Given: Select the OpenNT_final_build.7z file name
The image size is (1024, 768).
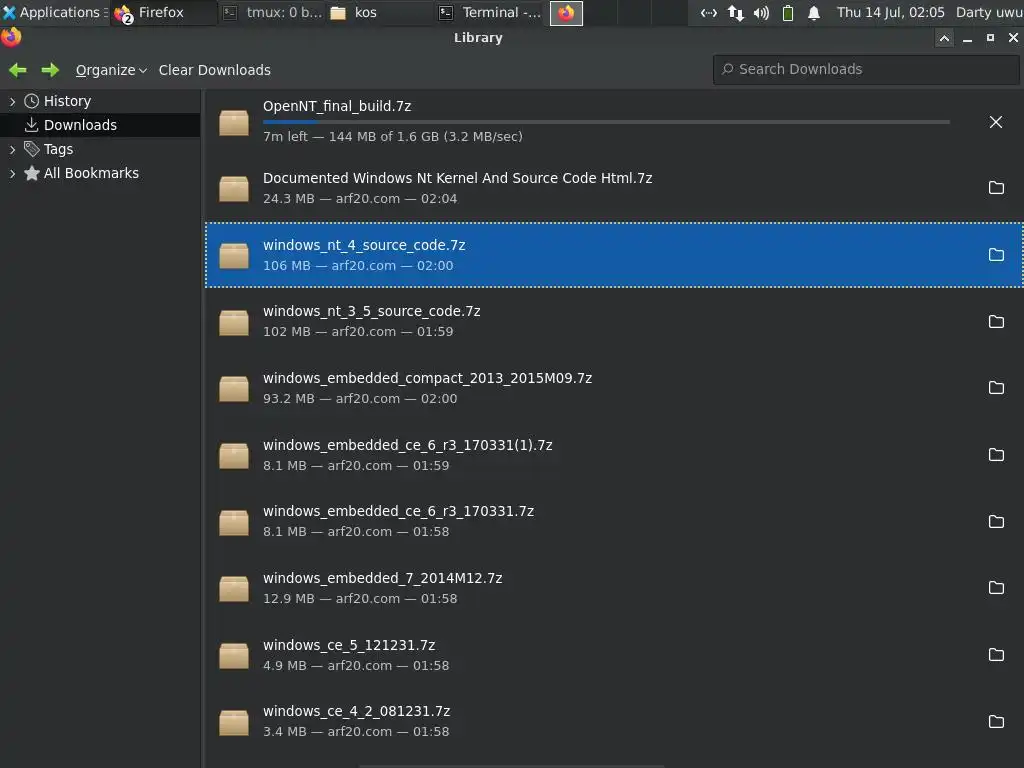Looking at the screenshot, I should coord(337,106).
